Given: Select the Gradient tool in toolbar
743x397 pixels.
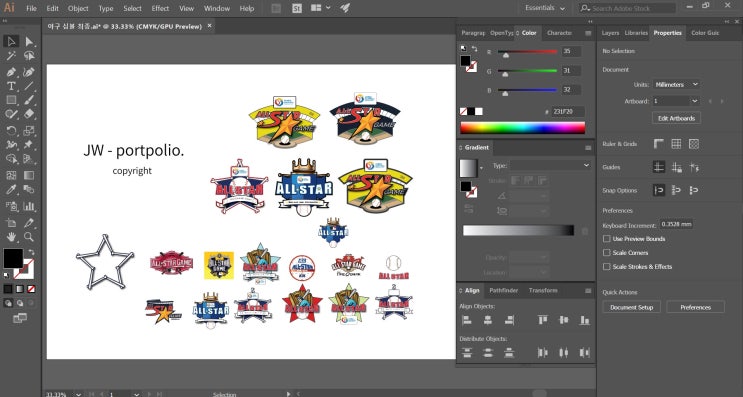Looking at the screenshot, I should click(x=29, y=175).
